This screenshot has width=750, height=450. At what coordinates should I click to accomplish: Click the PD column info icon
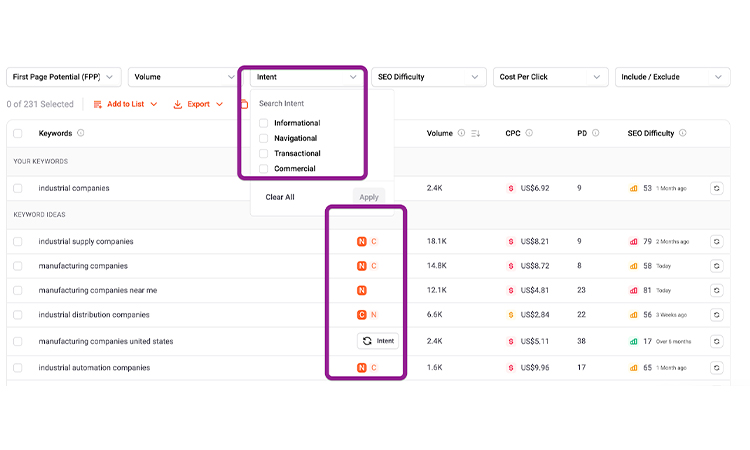(596, 133)
